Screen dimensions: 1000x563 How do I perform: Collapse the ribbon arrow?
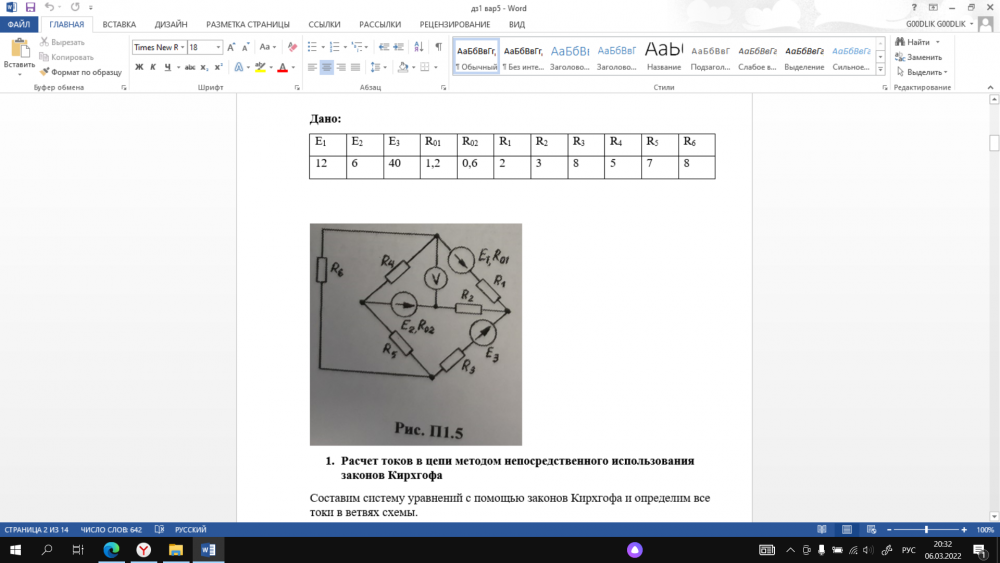(x=990, y=87)
